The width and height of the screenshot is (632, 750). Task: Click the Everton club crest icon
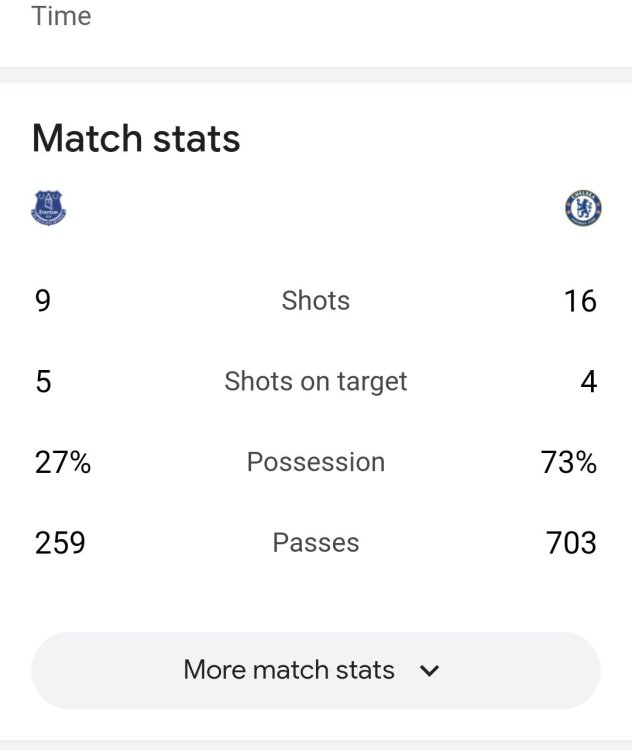(x=48, y=208)
